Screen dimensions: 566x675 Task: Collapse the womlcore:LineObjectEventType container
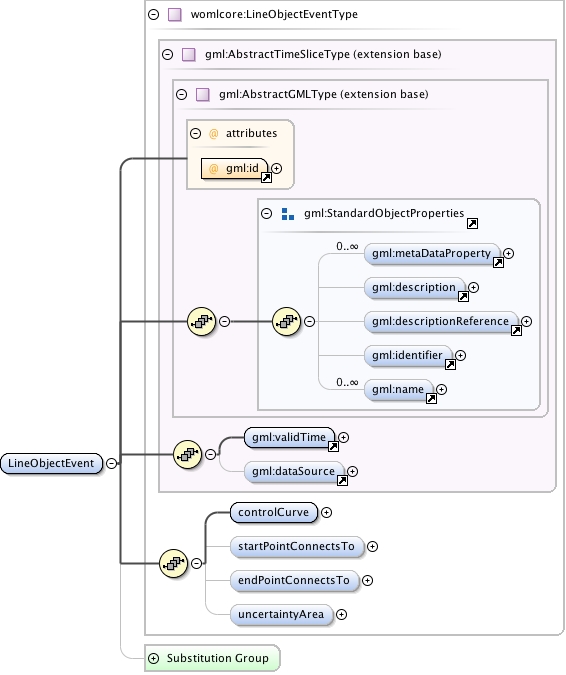tap(153, 15)
